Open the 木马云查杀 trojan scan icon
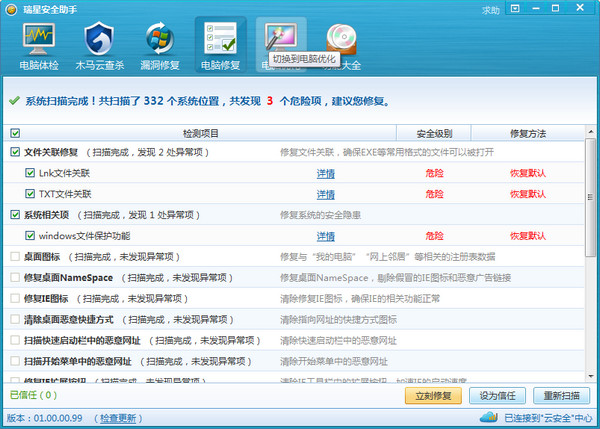The height and width of the screenshot is (429, 600). point(99,47)
